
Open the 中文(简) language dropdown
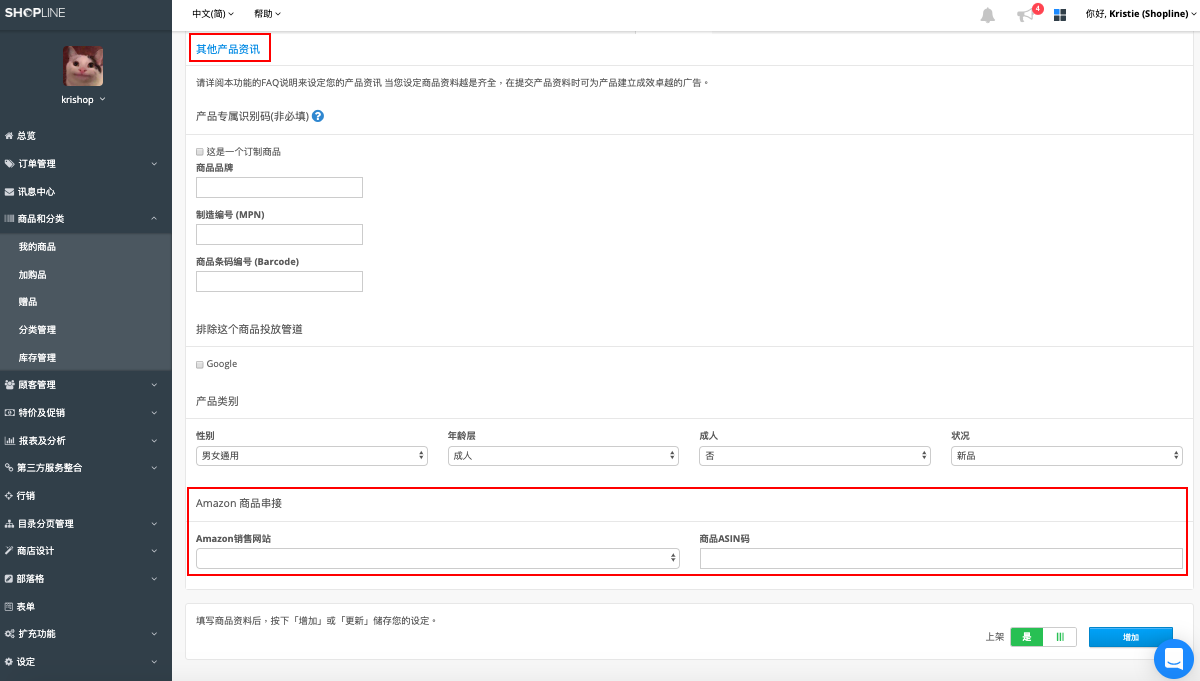pos(213,14)
